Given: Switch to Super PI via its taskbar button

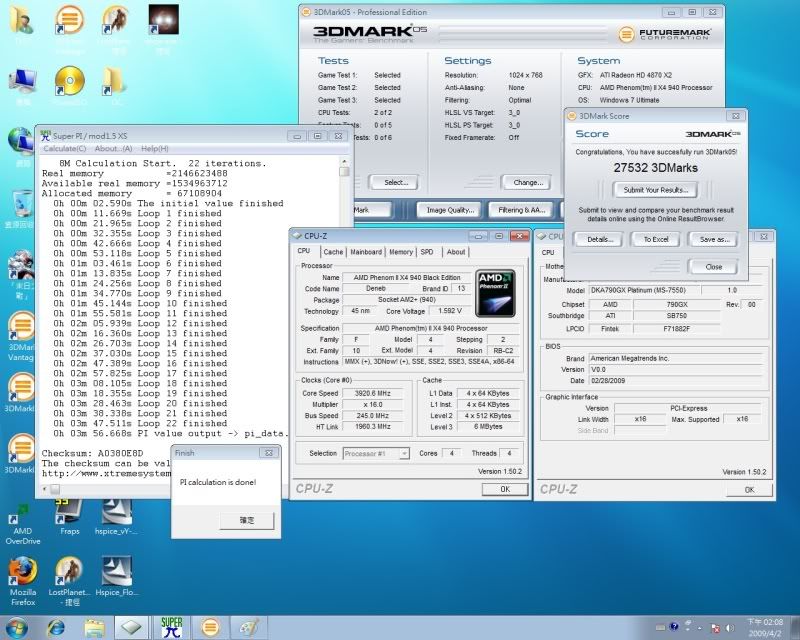Looking at the screenshot, I should (171, 627).
